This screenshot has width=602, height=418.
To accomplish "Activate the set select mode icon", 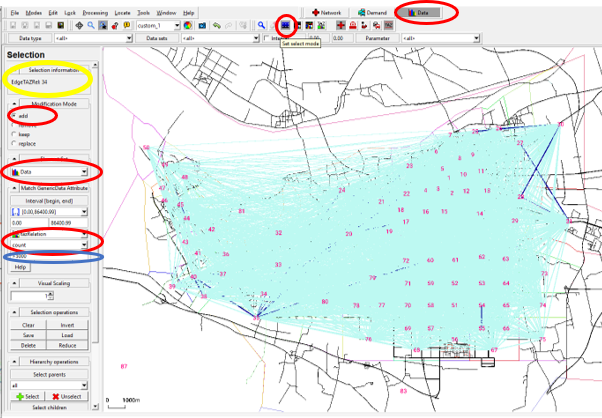I will click(286, 22).
